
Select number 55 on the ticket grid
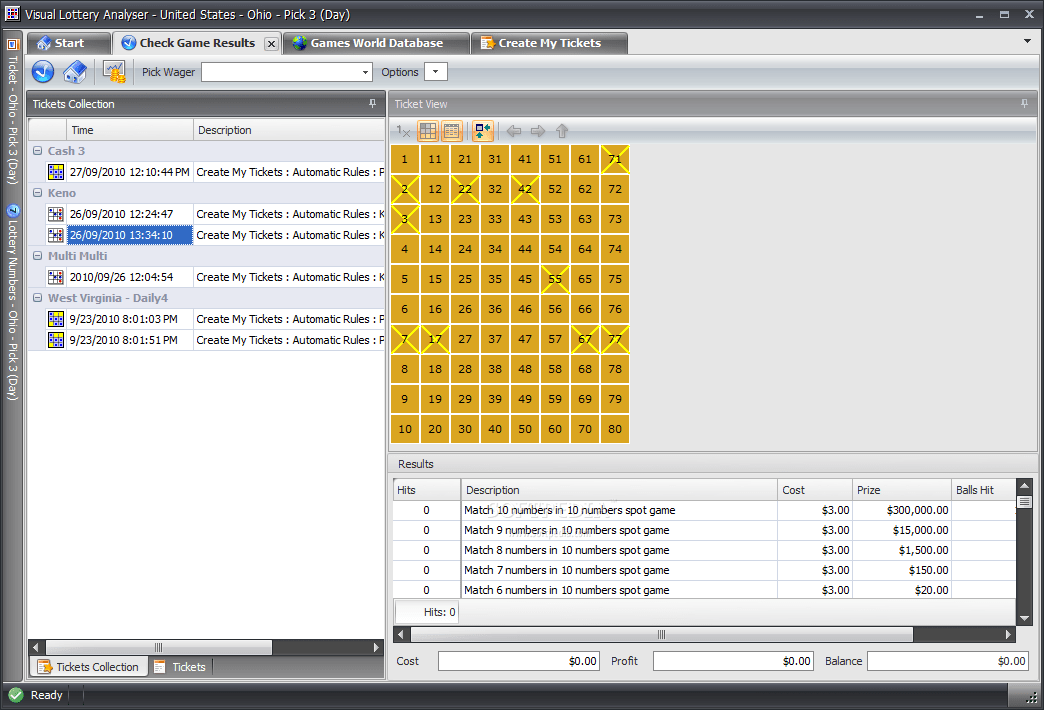click(x=555, y=280)
